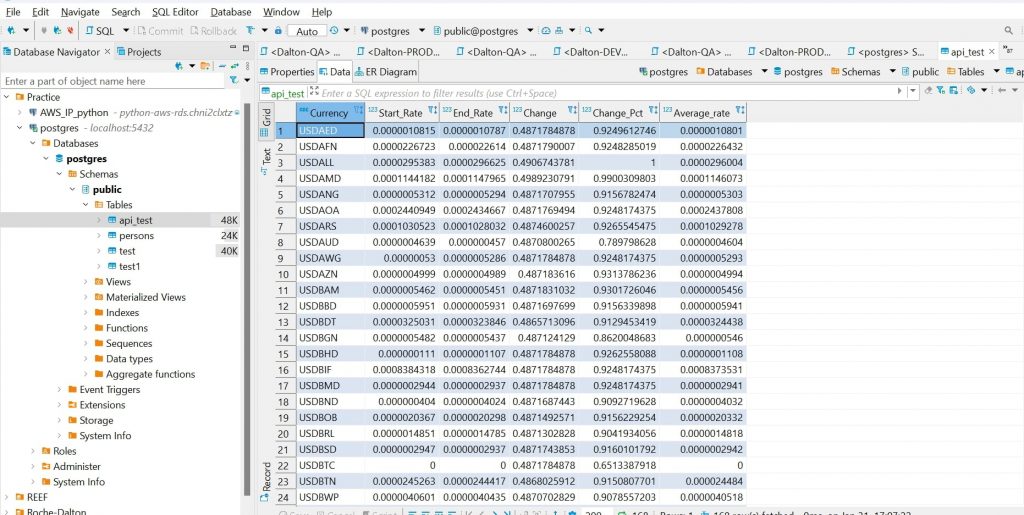The image size is (1024, 515).
Task: Click the expand filter panel icon beside api_test
Action: (x=312, y=92)
